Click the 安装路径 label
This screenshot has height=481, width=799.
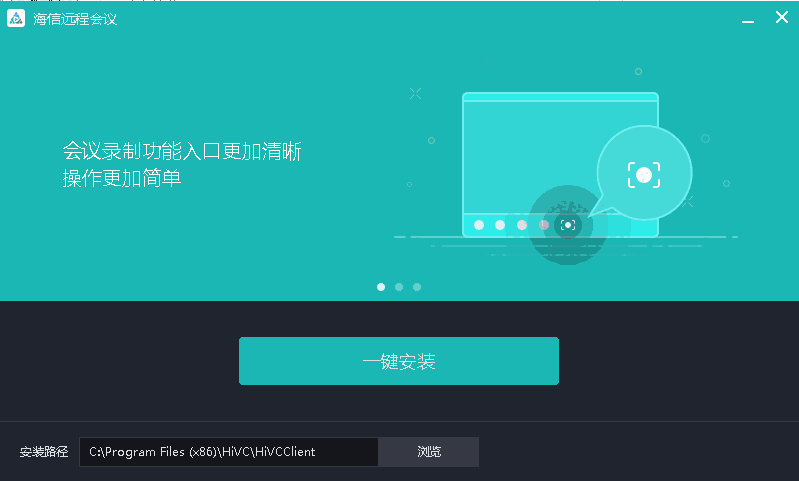tap(44, 451)
